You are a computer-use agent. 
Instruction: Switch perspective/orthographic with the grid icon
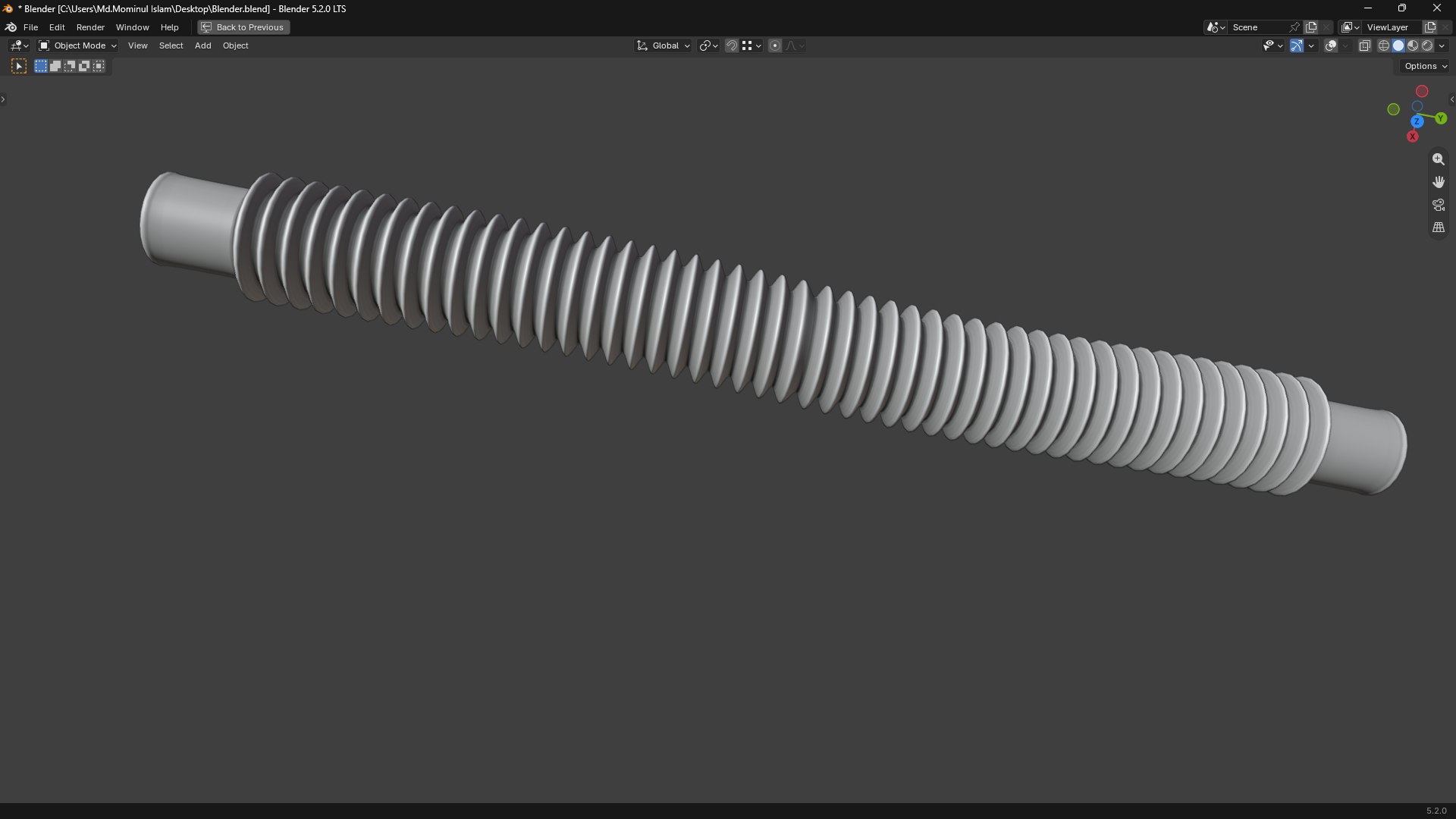[x=1438, y=227]
